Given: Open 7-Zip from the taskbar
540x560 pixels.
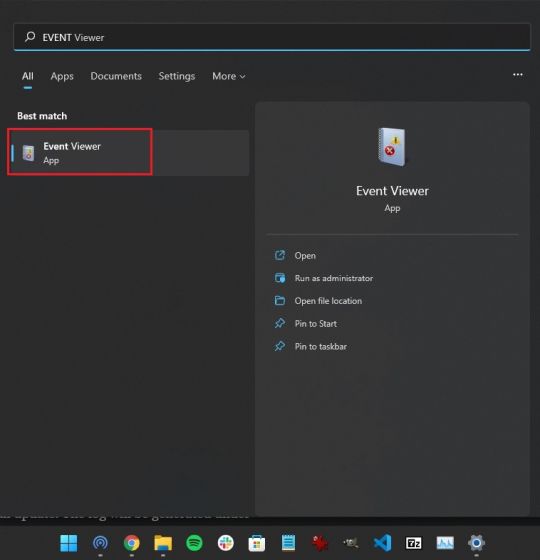Looking at the screenshot, I should 414,543.
